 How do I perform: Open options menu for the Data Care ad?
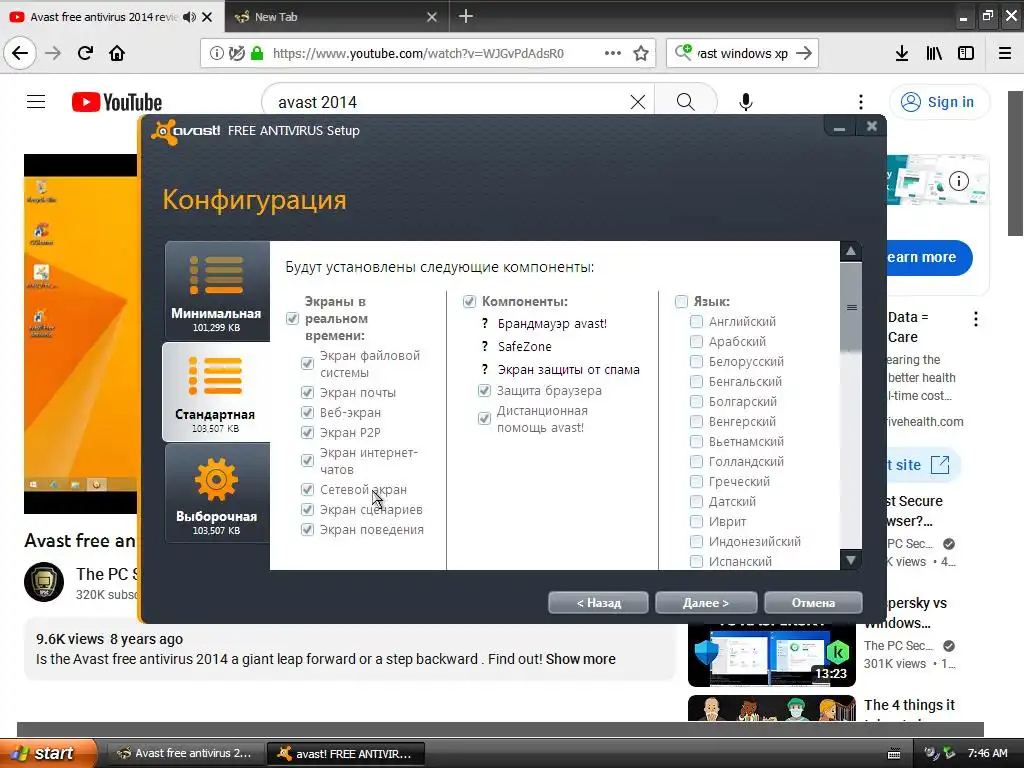click(x=976, y=319)
